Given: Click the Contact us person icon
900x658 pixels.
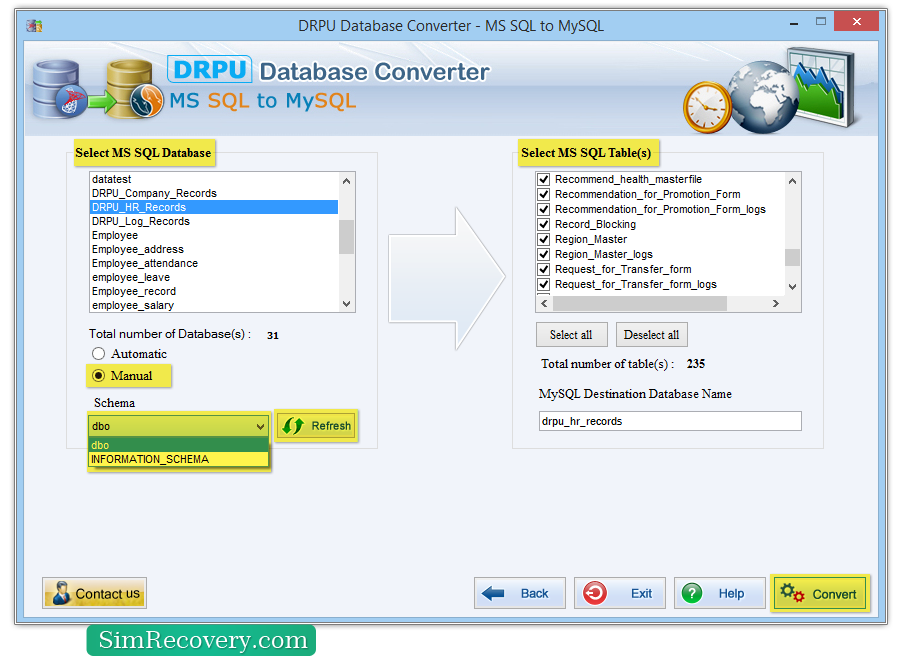Looking at the screenshot, I should [x=61, y=593].
